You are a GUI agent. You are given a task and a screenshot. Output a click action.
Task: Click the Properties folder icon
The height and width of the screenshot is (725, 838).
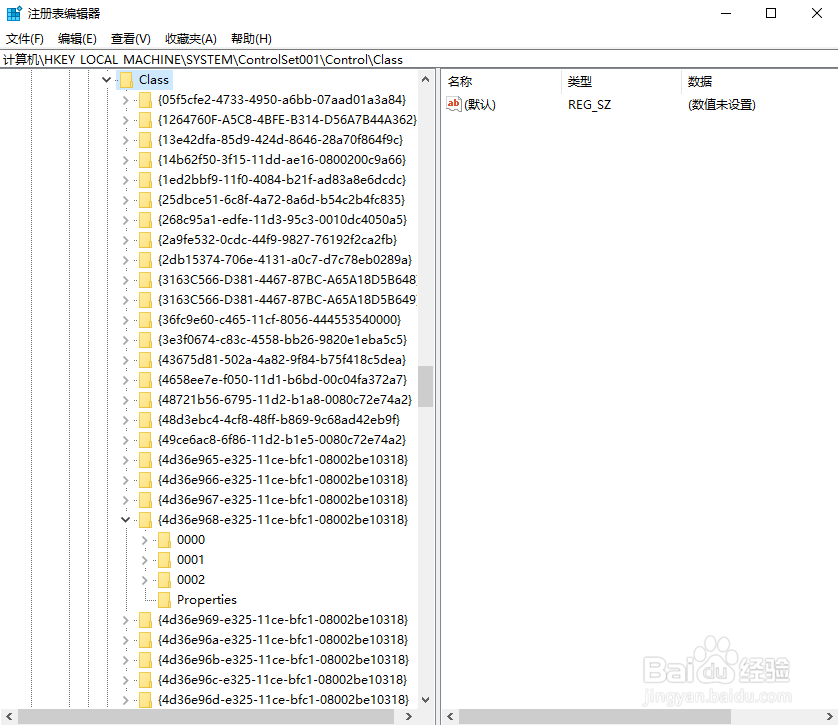165,599
